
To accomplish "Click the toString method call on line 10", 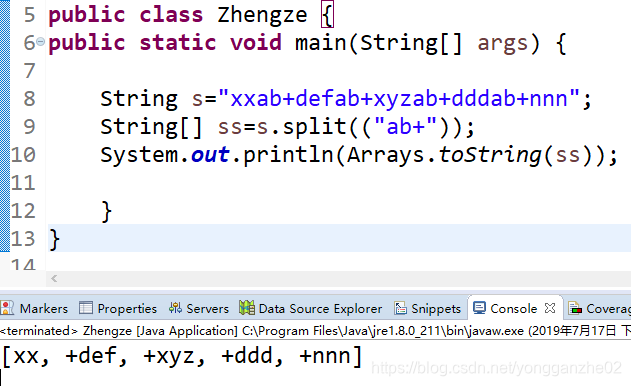I will 490,155.
